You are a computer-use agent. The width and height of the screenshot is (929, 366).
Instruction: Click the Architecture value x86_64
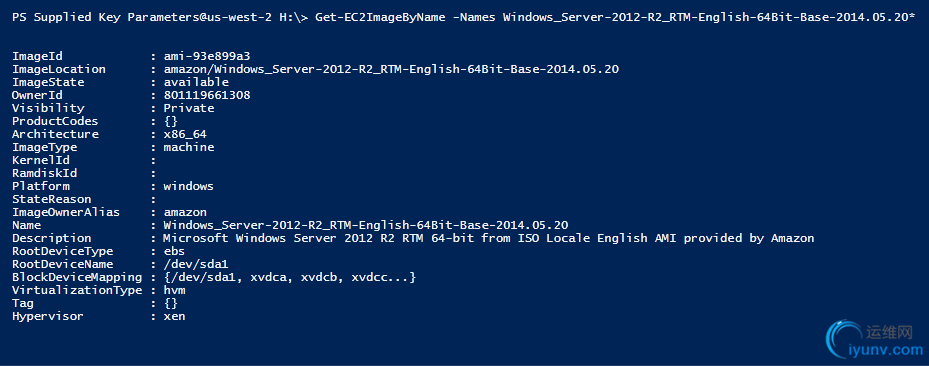point(185,134)
